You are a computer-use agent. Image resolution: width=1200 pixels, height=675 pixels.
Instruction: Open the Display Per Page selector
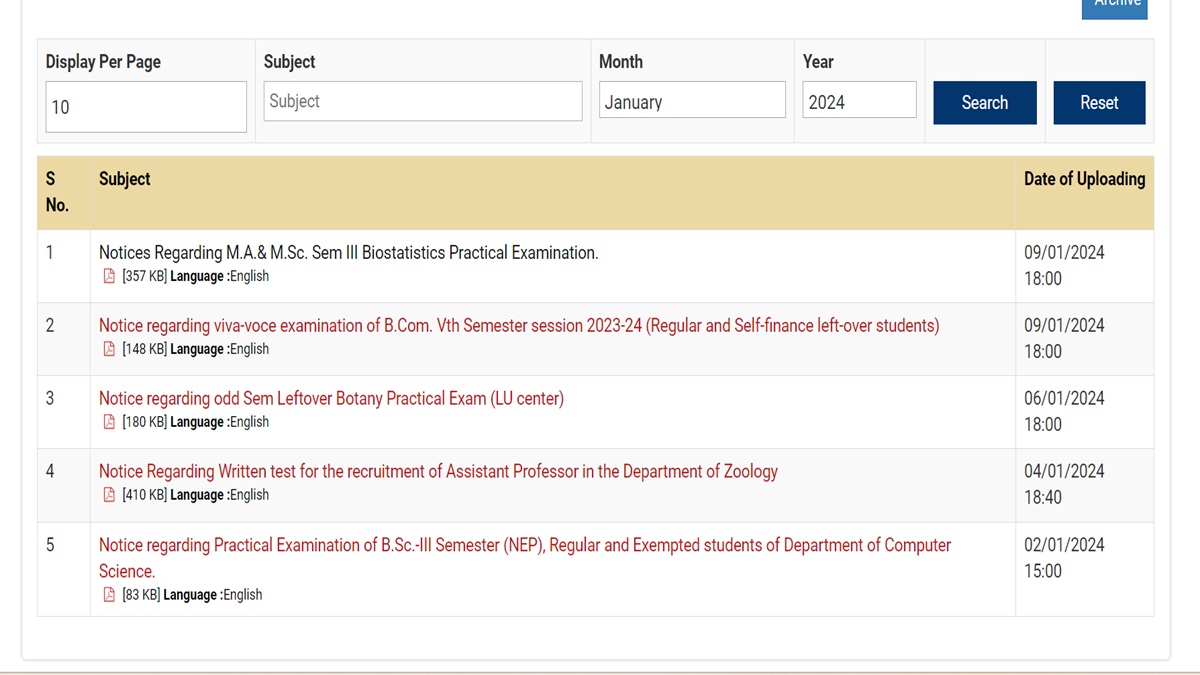pos(146,106)
